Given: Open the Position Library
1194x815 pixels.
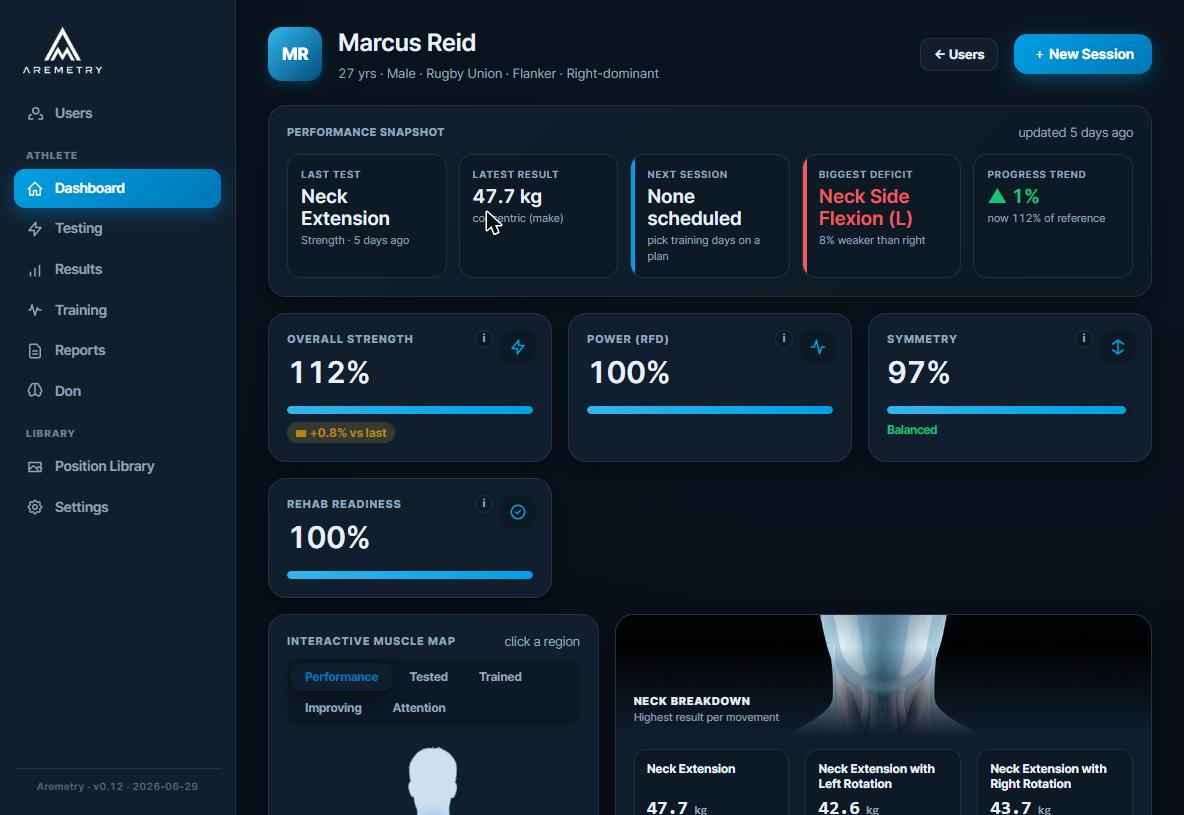Looking at the screenshot, I should pos(117,466).
